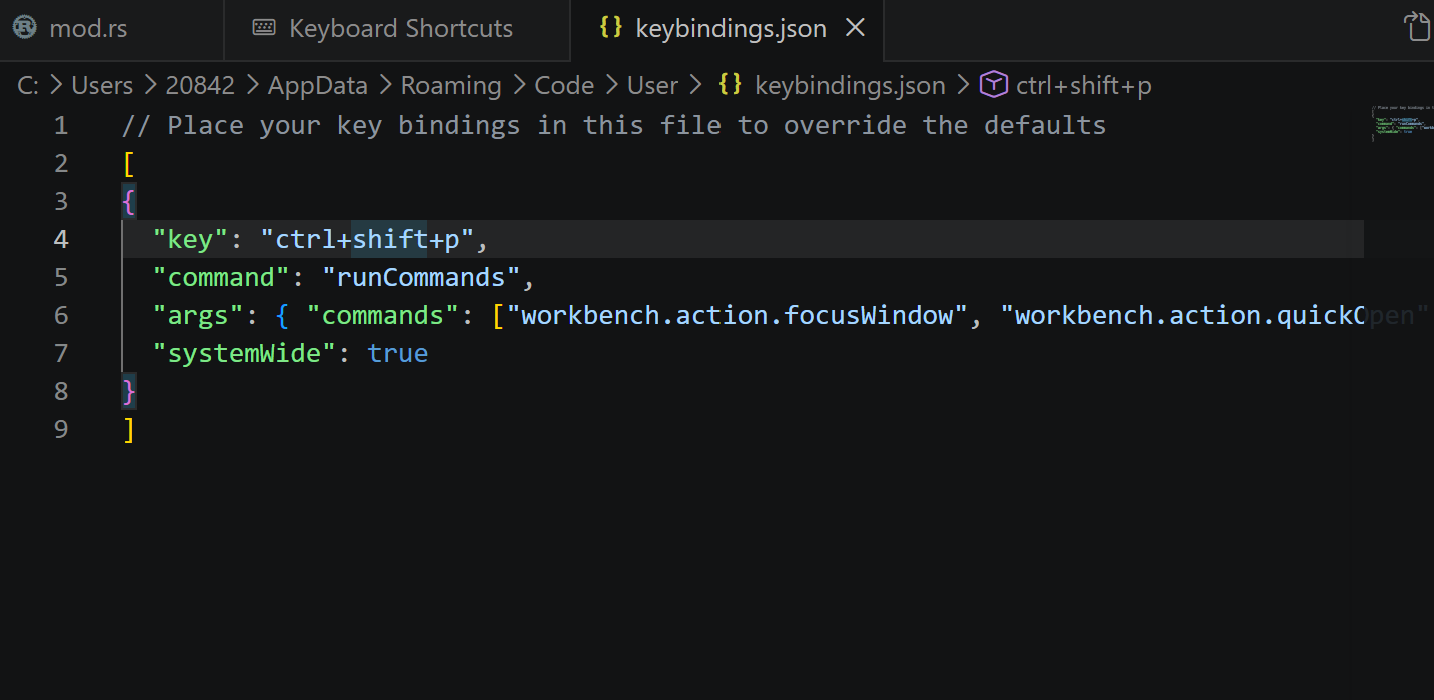Expand the Roaming breadcrumb segment
Screen dimensions: 1434x700
point(451,86)
